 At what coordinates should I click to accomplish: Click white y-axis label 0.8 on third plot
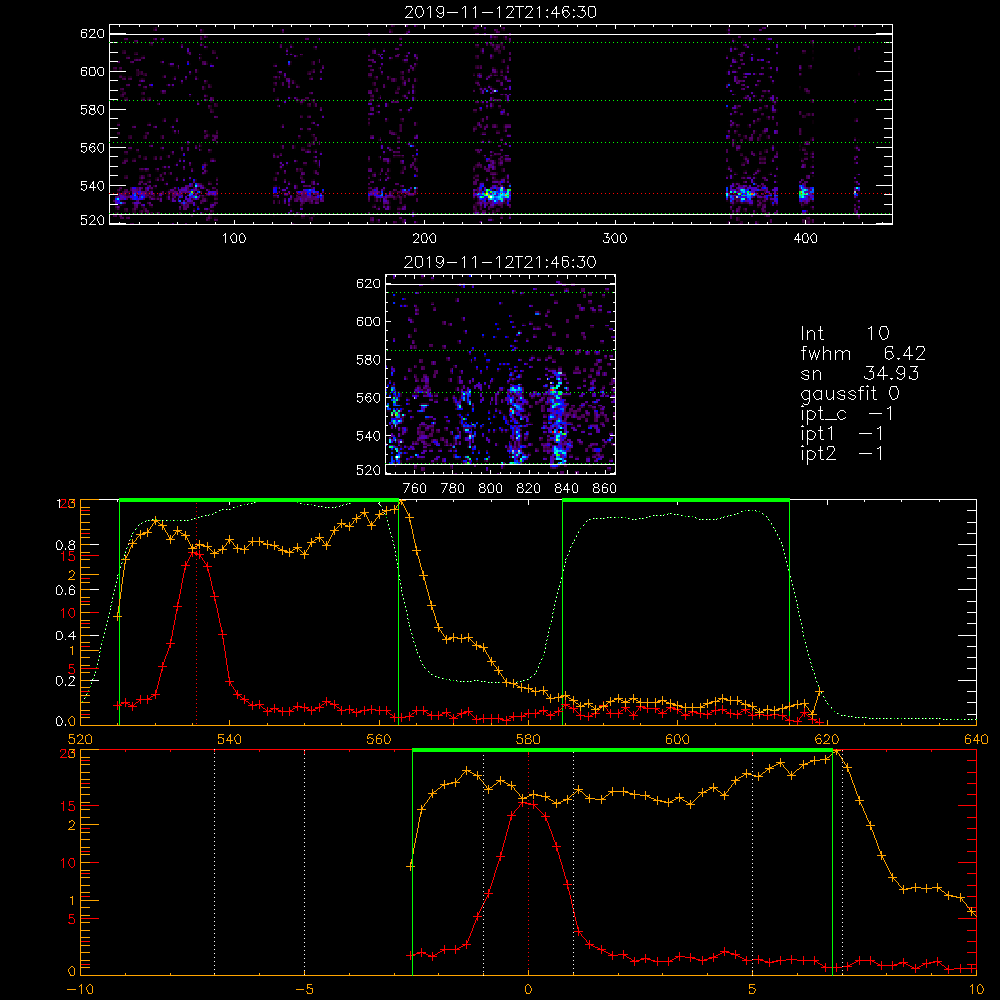pyautogui.click(x=65, y=545)
